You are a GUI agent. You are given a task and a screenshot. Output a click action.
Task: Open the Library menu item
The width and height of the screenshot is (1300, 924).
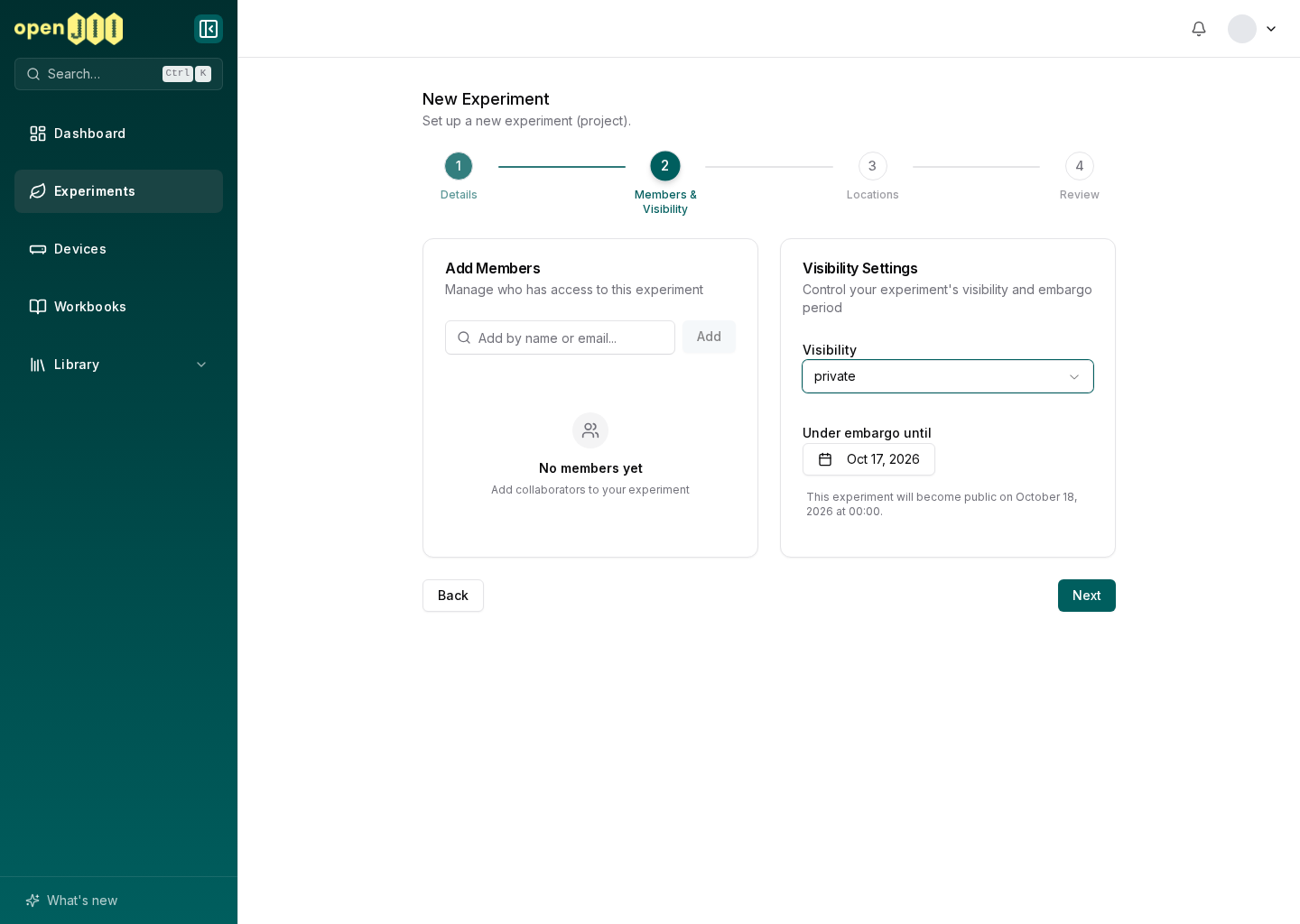pos(118,365)
